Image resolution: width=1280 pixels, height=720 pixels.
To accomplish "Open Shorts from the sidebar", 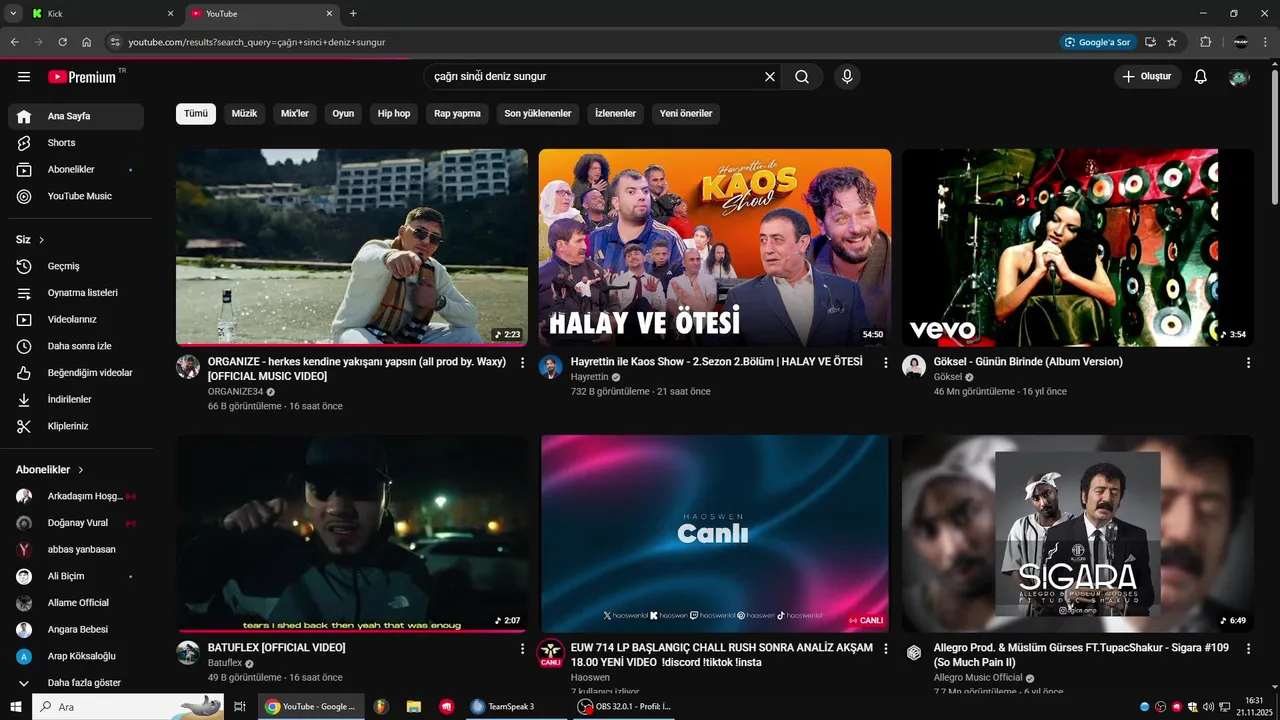I will pos(76,143).
